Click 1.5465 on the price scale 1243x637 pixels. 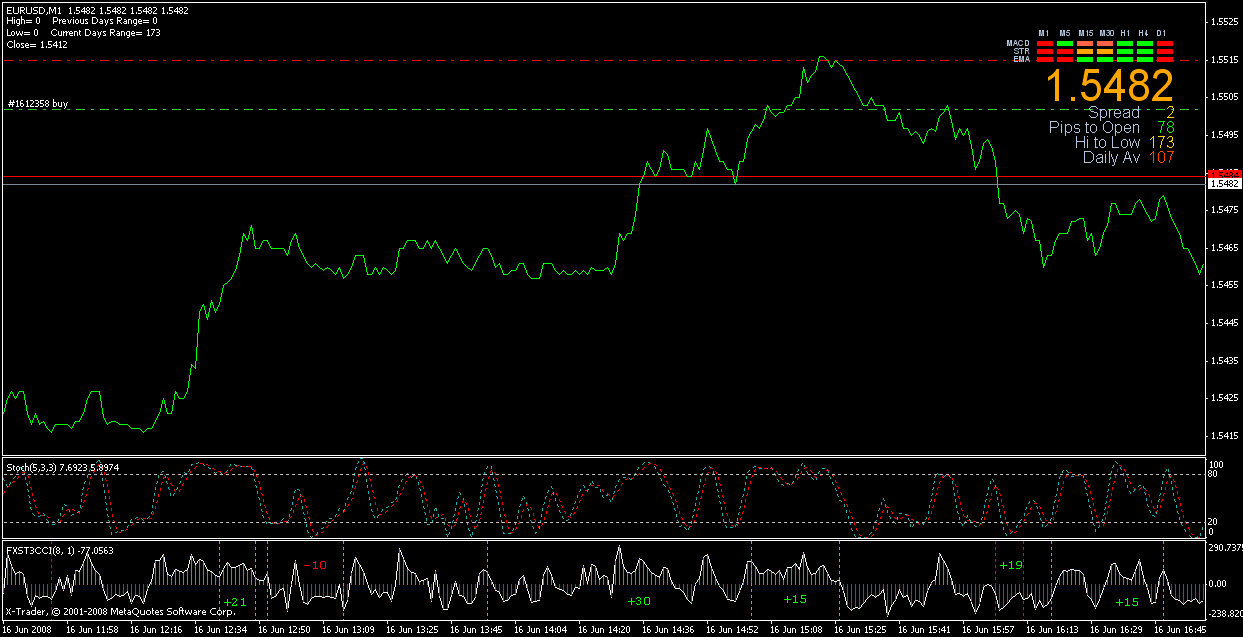pyautogui.click(x=1225, y=247)
